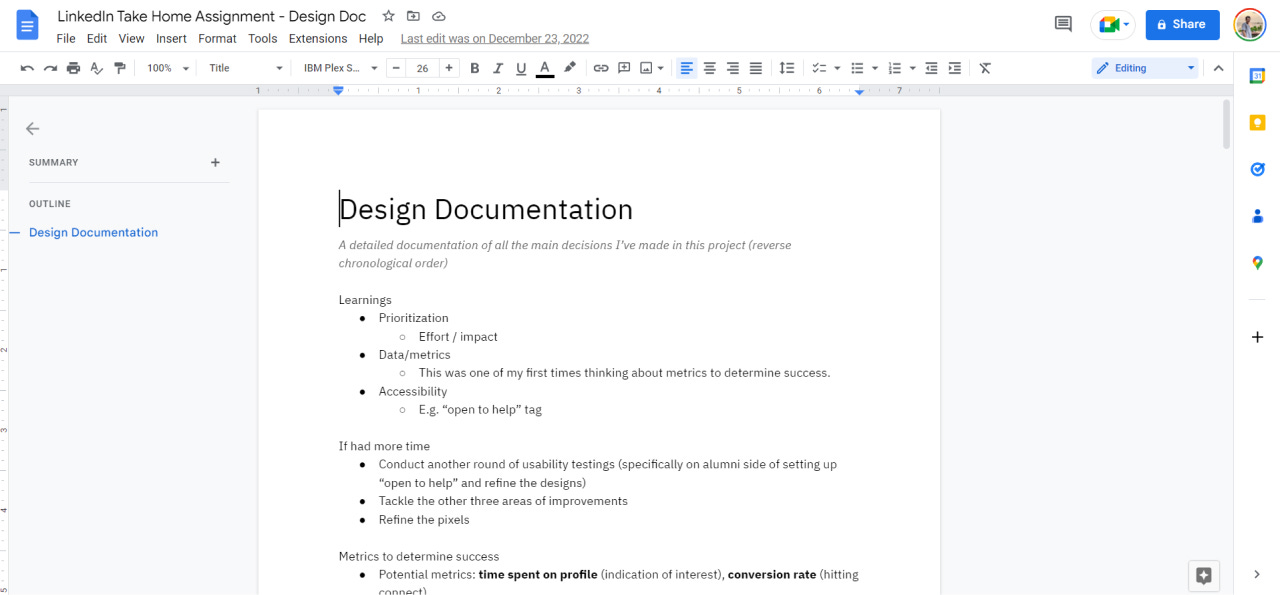Toggle bold text formatting
Screen dimensions: 1280x595
click(x=474, y=67)
